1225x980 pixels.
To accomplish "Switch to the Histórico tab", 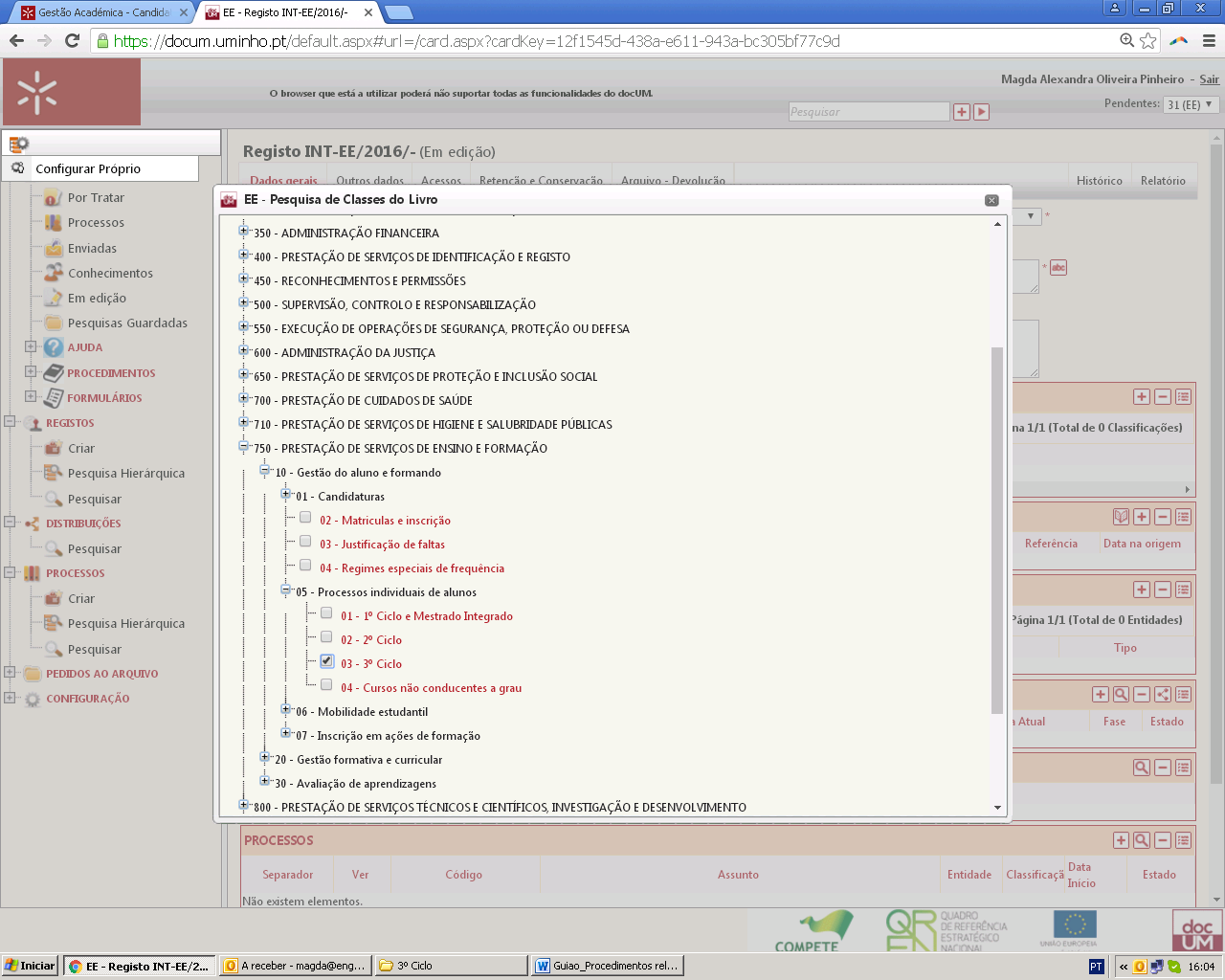I will pos(1099,181).
